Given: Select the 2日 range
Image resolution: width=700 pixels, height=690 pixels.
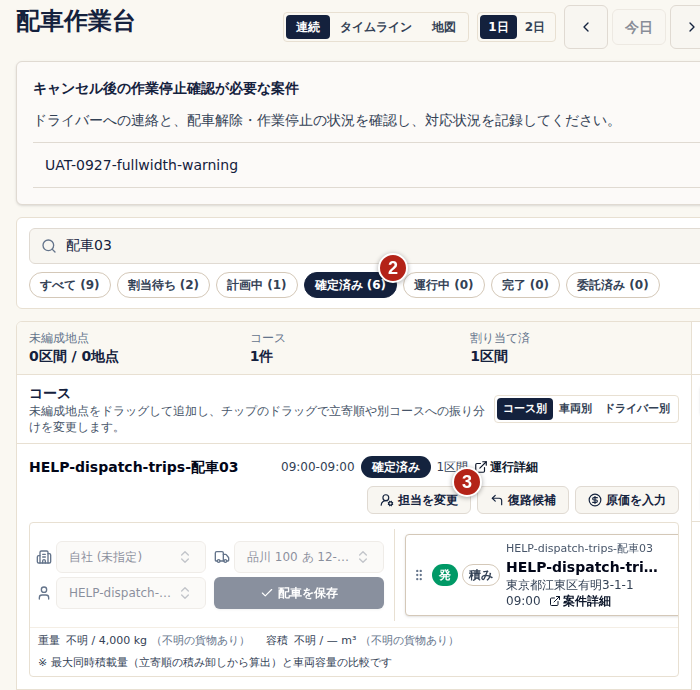Looking at the screenshot, I should (x=534, y=27).
